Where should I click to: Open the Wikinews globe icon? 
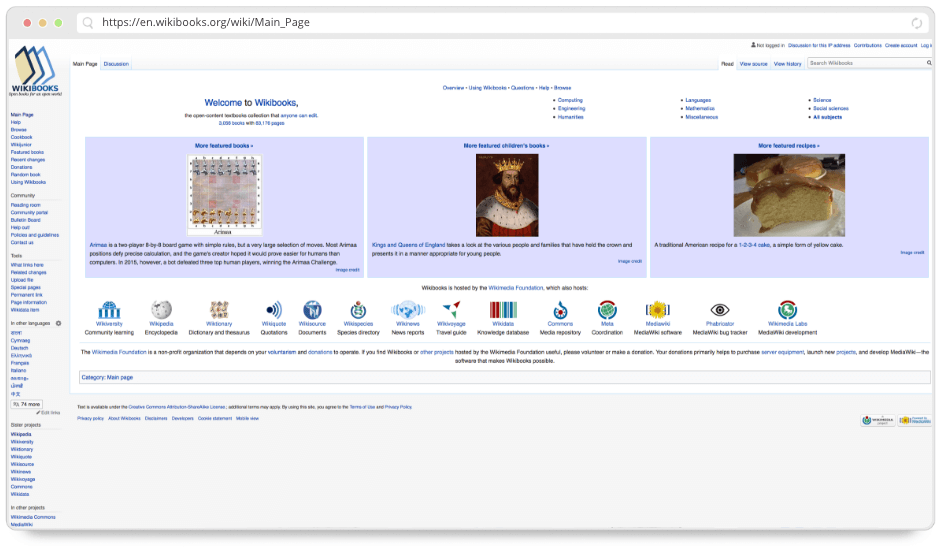point(408,310)
